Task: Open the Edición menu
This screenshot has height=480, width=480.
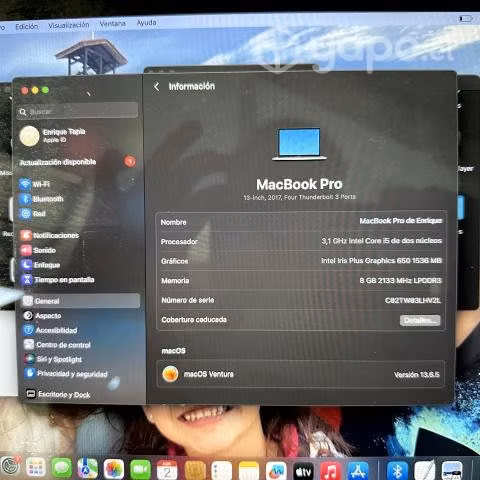Action: click(27, 27)
